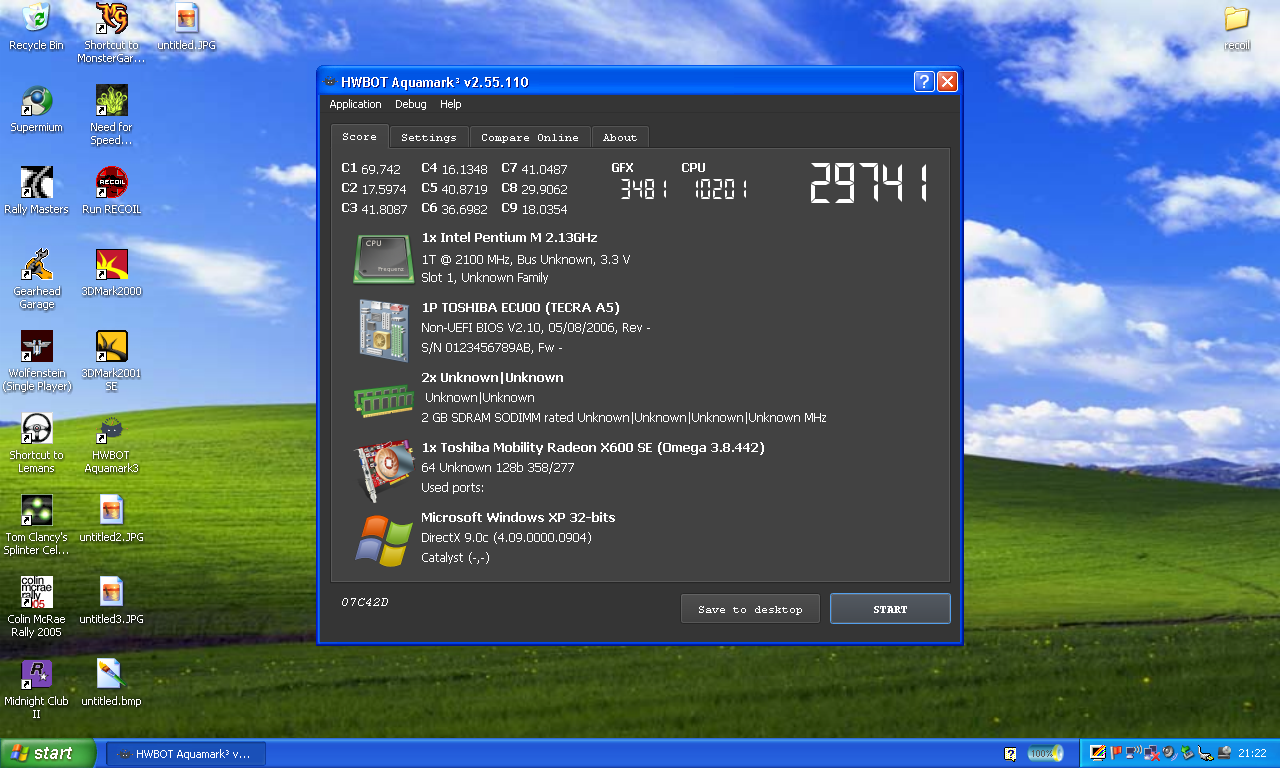This screenshot has width=1280, height=768.
Task: Click the window help question-mark button
Action: [x=924, y=82]
